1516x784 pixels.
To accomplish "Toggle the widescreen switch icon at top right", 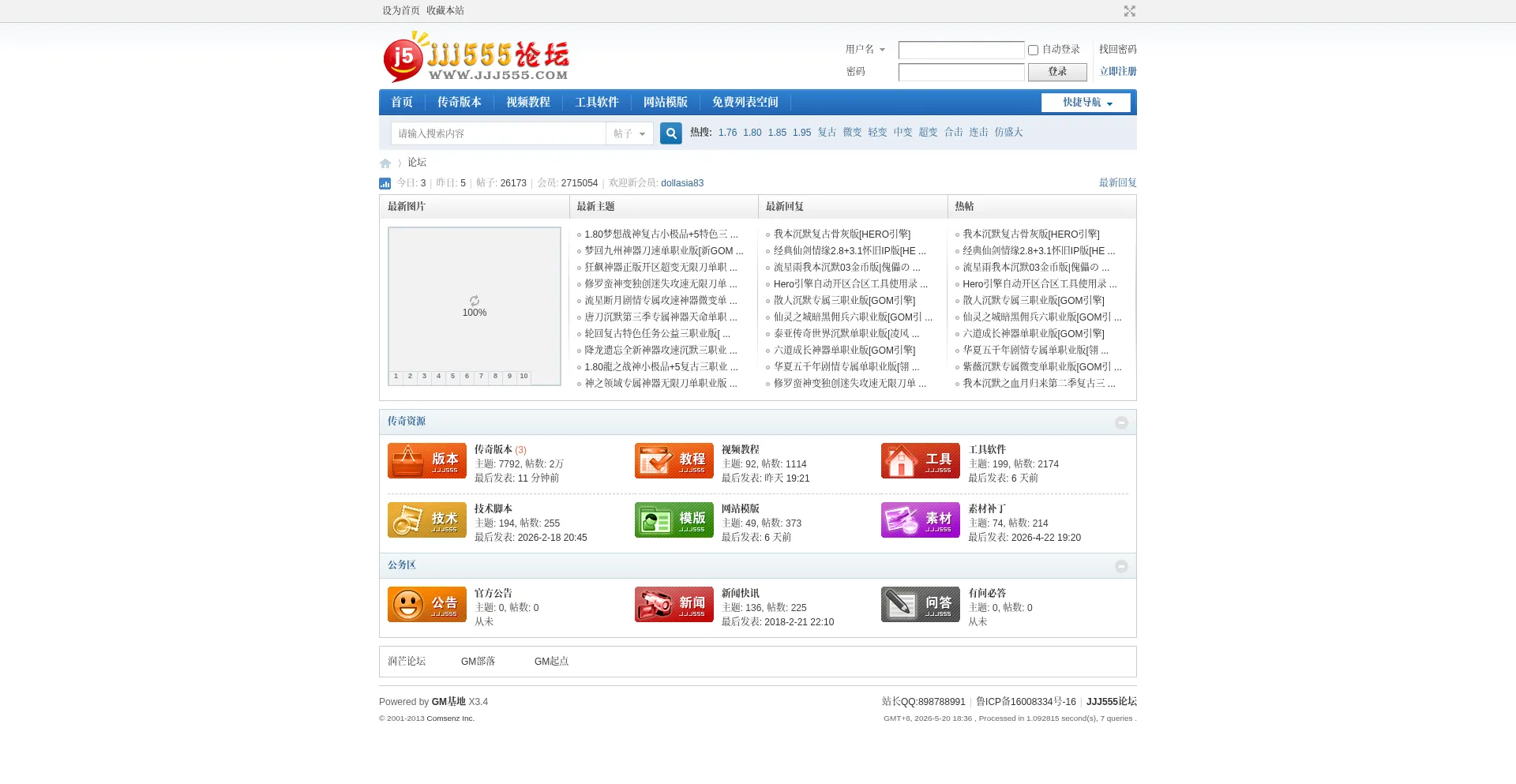I will click(1129, 11).
